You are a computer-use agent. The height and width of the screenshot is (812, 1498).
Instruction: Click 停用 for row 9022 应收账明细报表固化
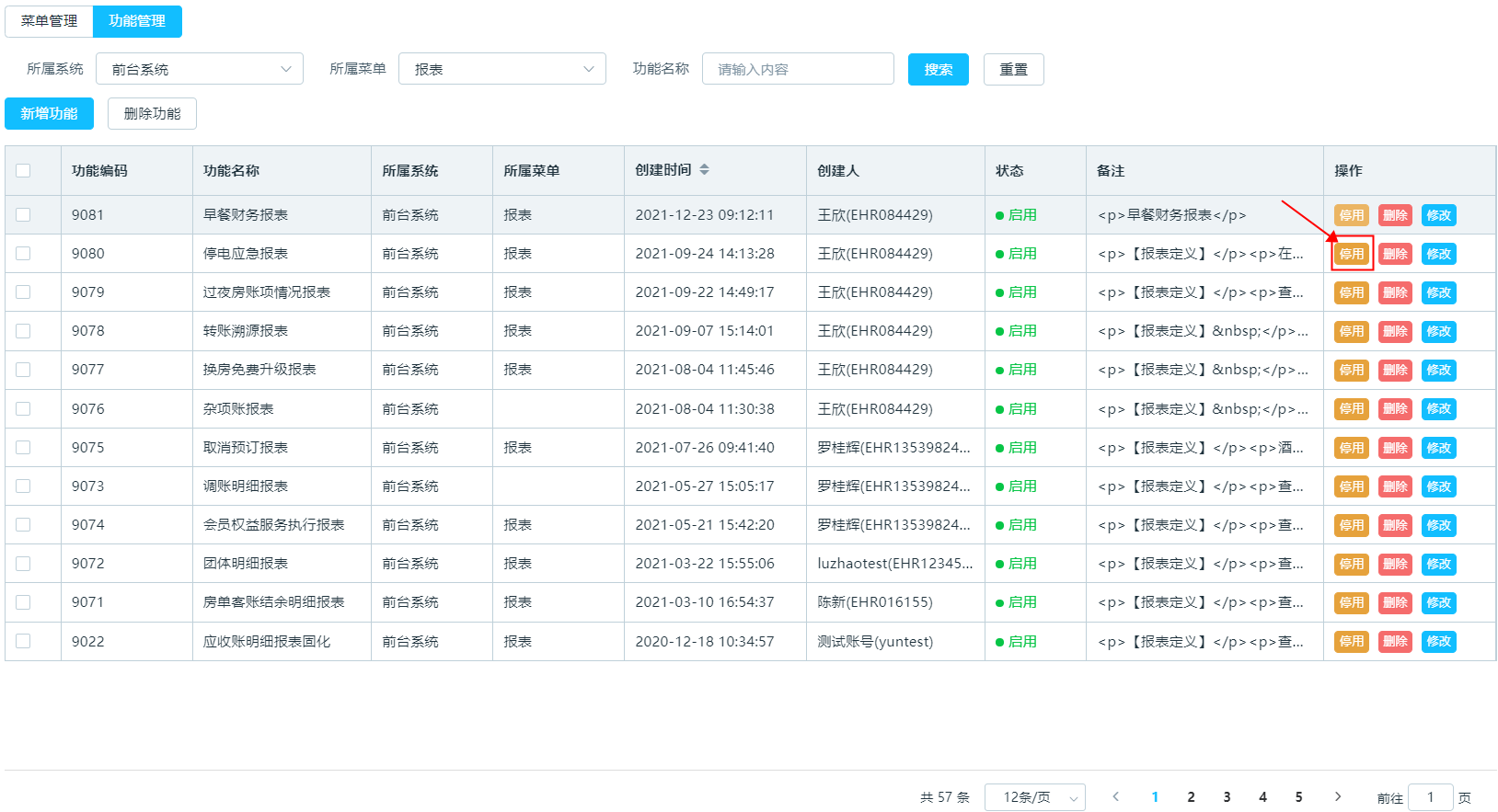1352,641
